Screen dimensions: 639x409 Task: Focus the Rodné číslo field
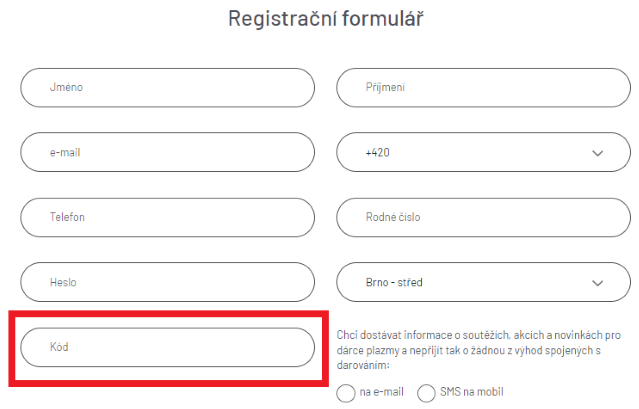(484, 217)
